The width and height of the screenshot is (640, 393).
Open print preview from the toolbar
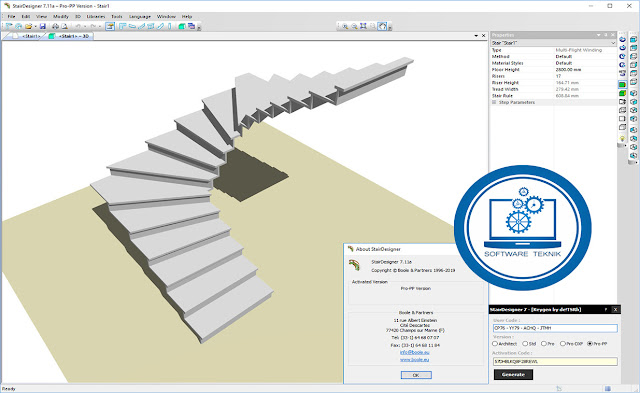tap(64, 26)
